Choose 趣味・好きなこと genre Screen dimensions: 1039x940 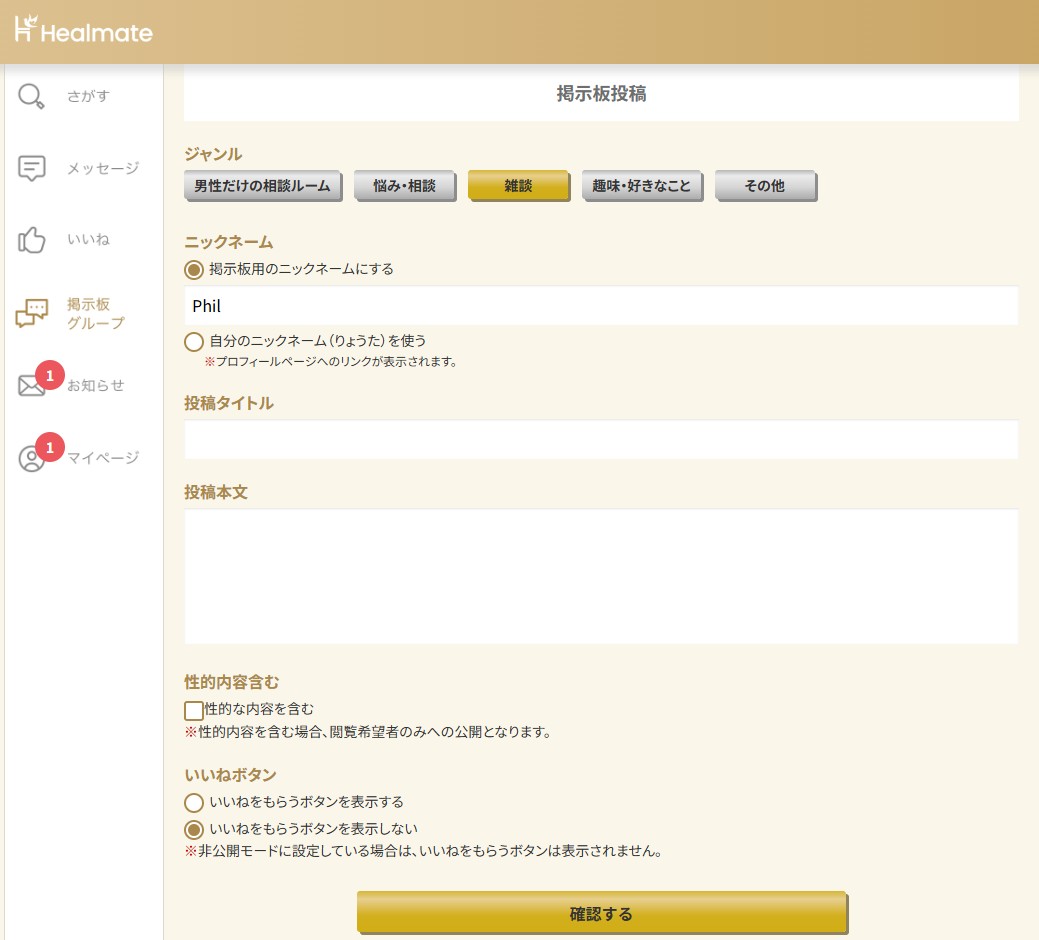(641, 186)
